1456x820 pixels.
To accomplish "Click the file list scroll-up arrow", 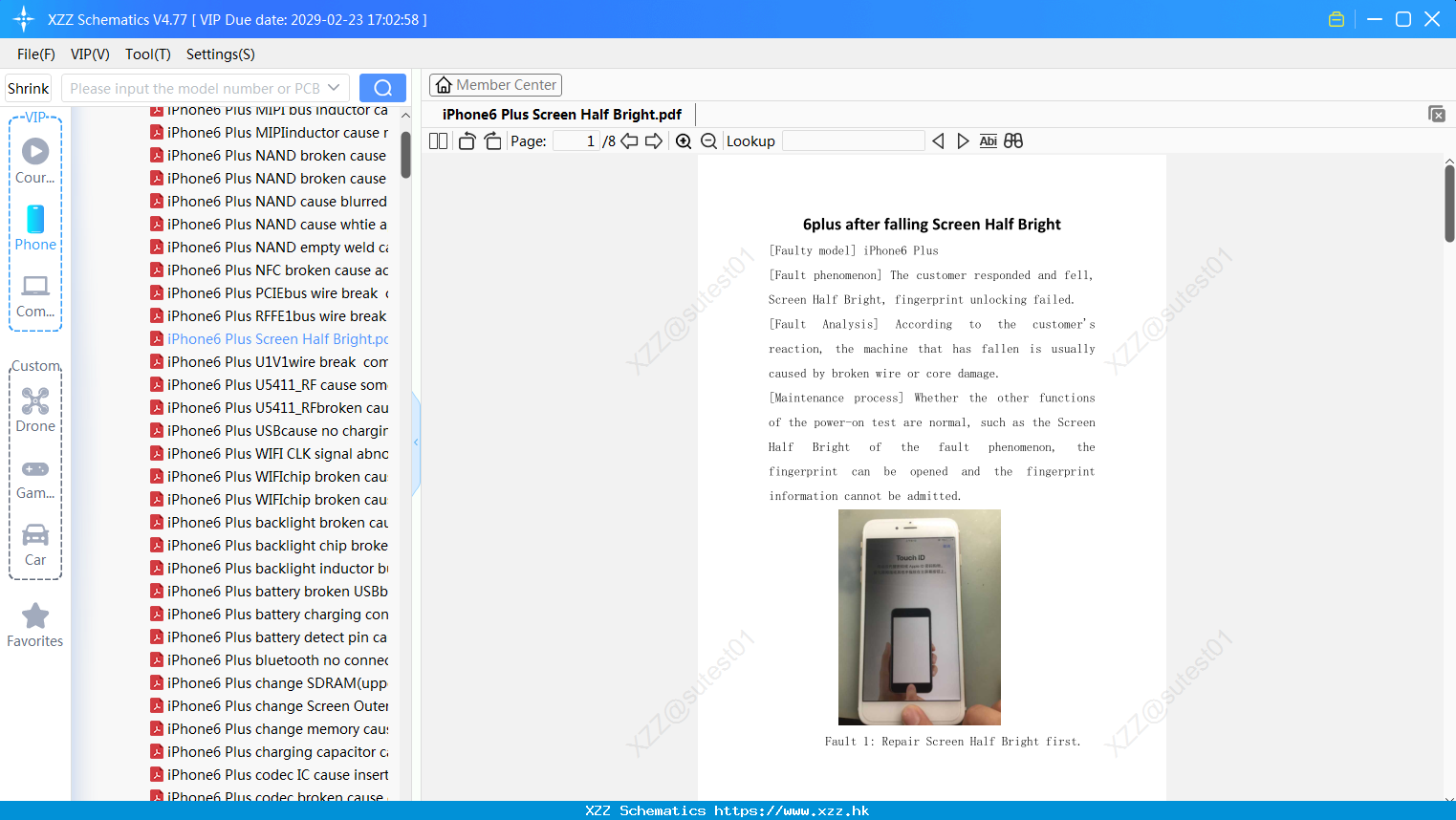I will coord(405,115).
